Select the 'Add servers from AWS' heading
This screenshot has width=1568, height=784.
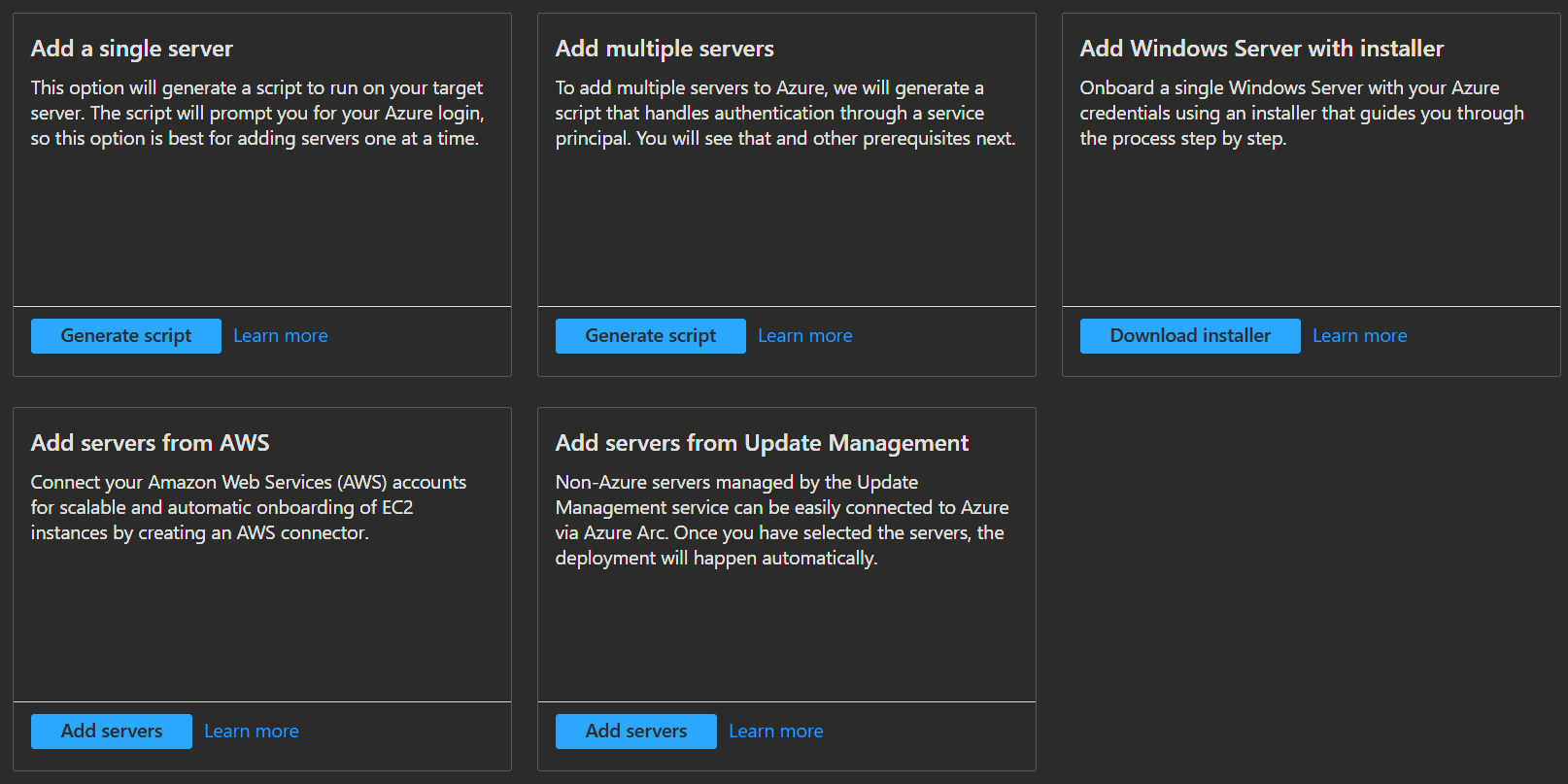coord(151,443)
